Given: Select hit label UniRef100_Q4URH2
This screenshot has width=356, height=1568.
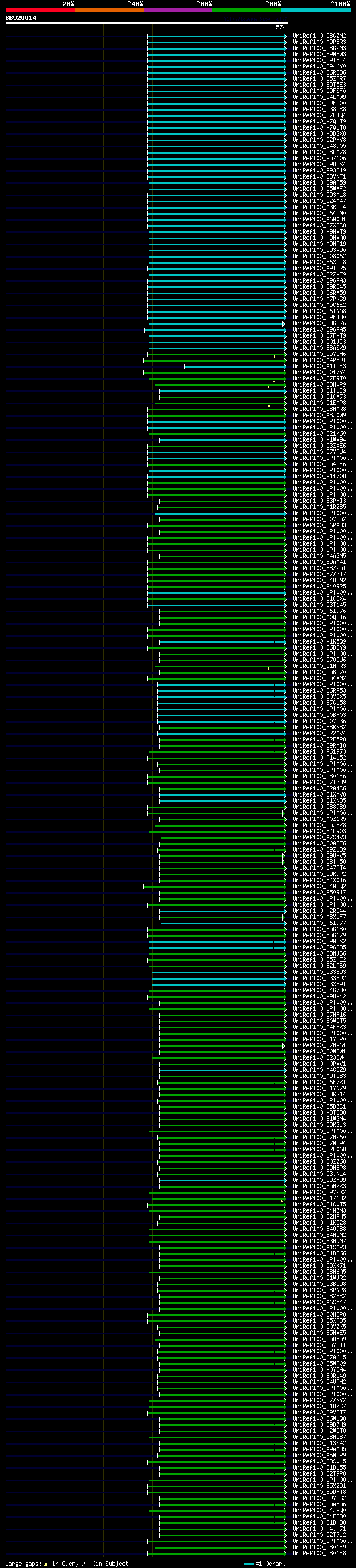Looking at the screenshot, I should tap(319, 1382).
